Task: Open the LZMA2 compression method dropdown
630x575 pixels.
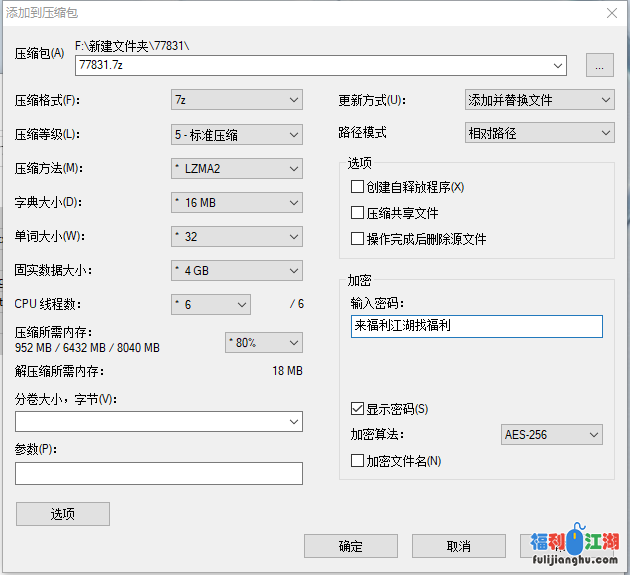Action: click(x=236, y=168)
